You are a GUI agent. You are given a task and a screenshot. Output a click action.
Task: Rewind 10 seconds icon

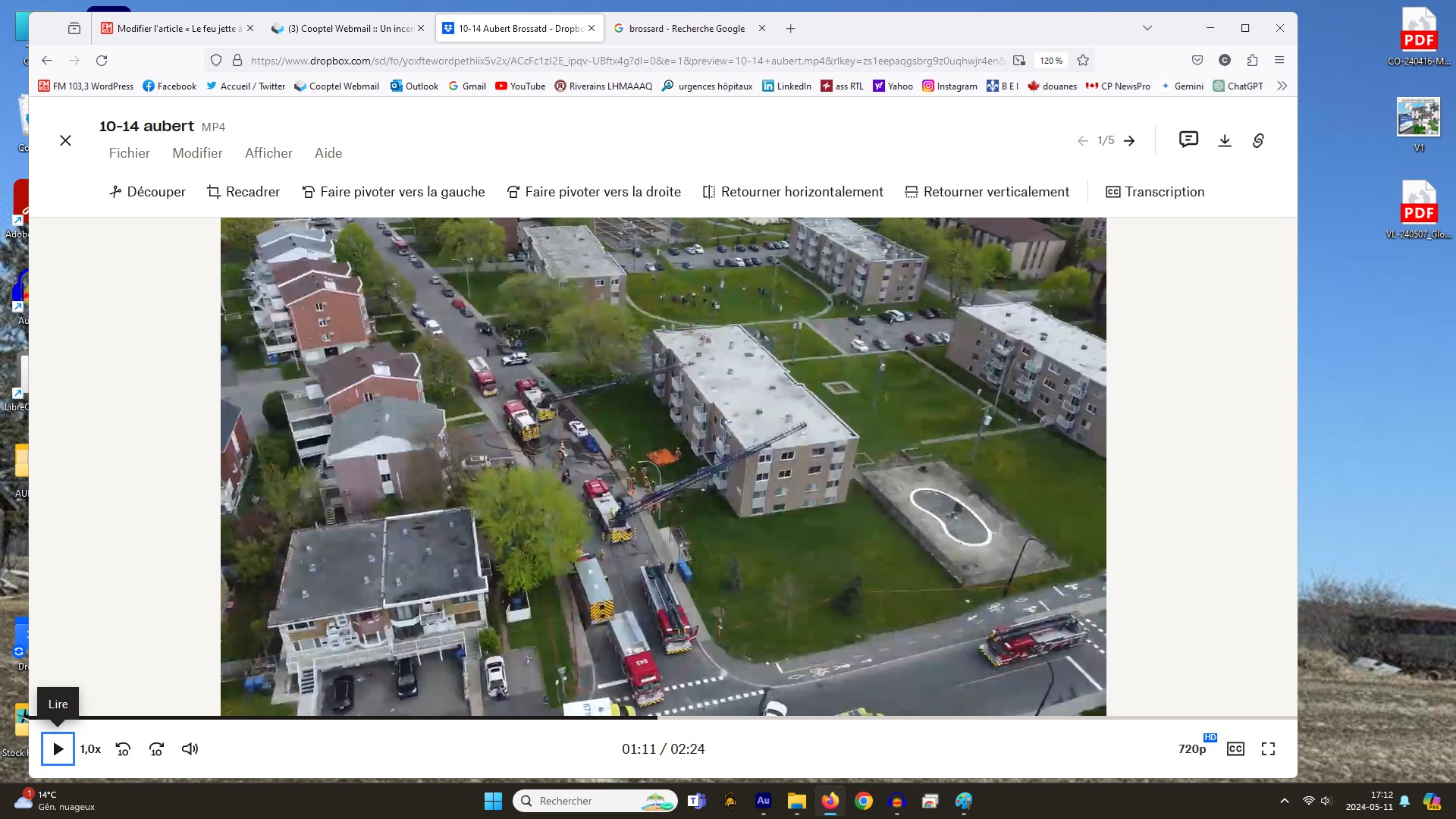tap(123, 749)
